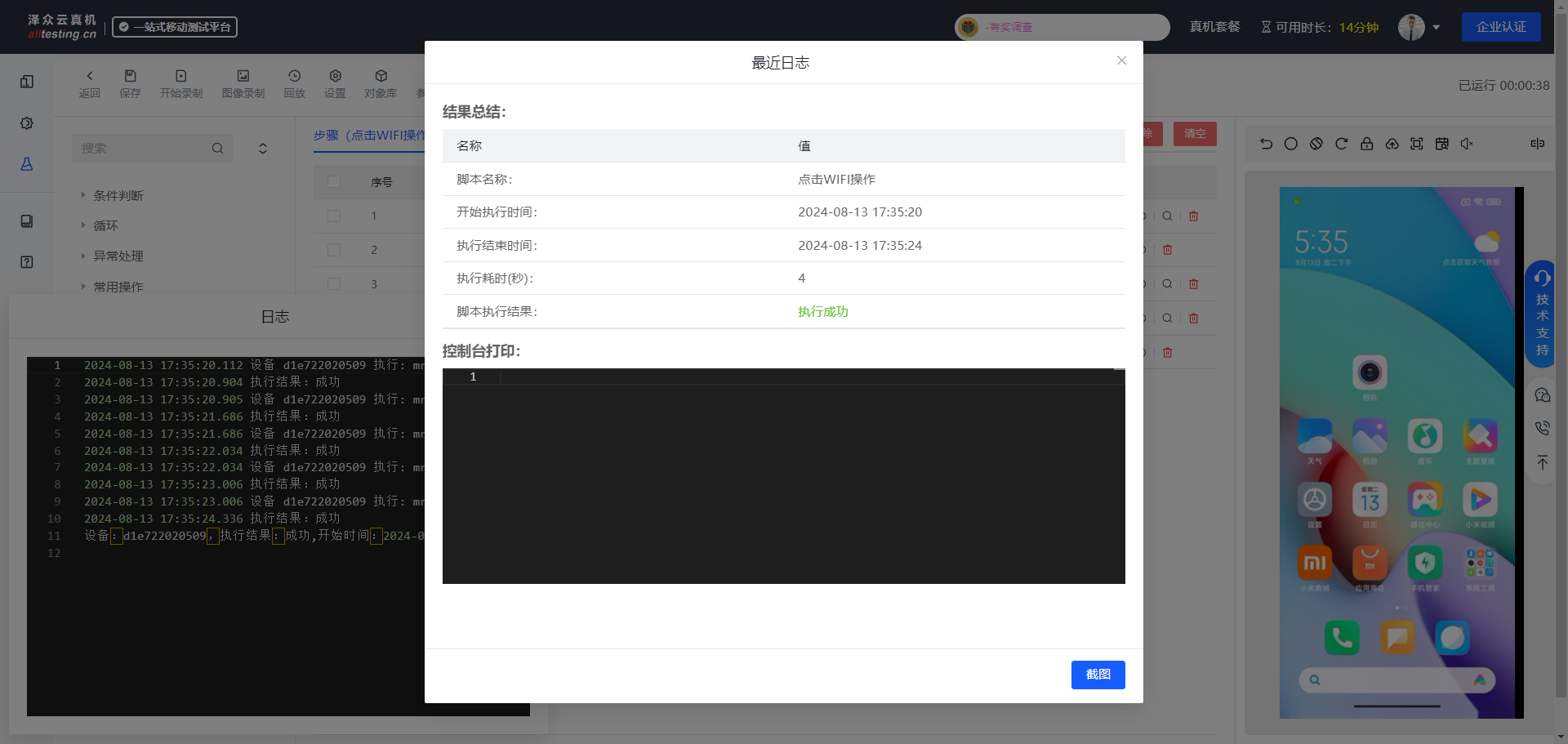1568x744 pixels.
Task: Click the lock icon in device toolbar
Action: tap(1366, 144)
